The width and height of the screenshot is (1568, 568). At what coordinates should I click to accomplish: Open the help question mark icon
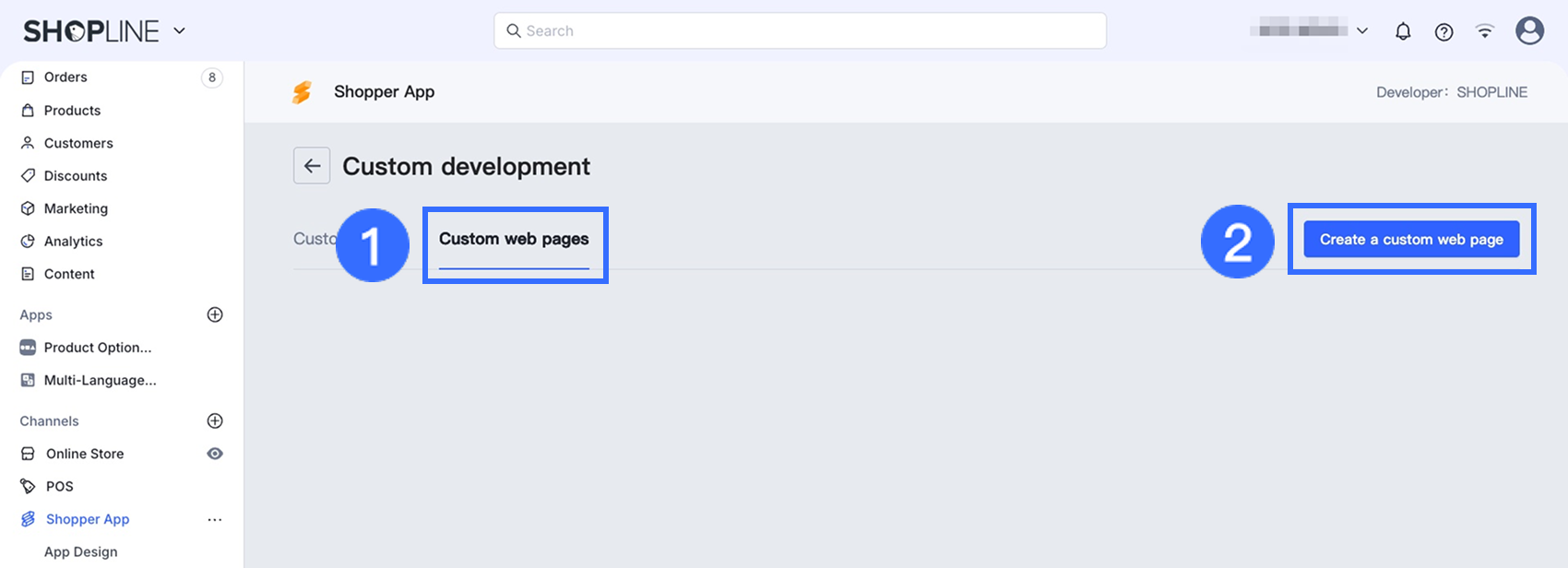(1443, 31)
